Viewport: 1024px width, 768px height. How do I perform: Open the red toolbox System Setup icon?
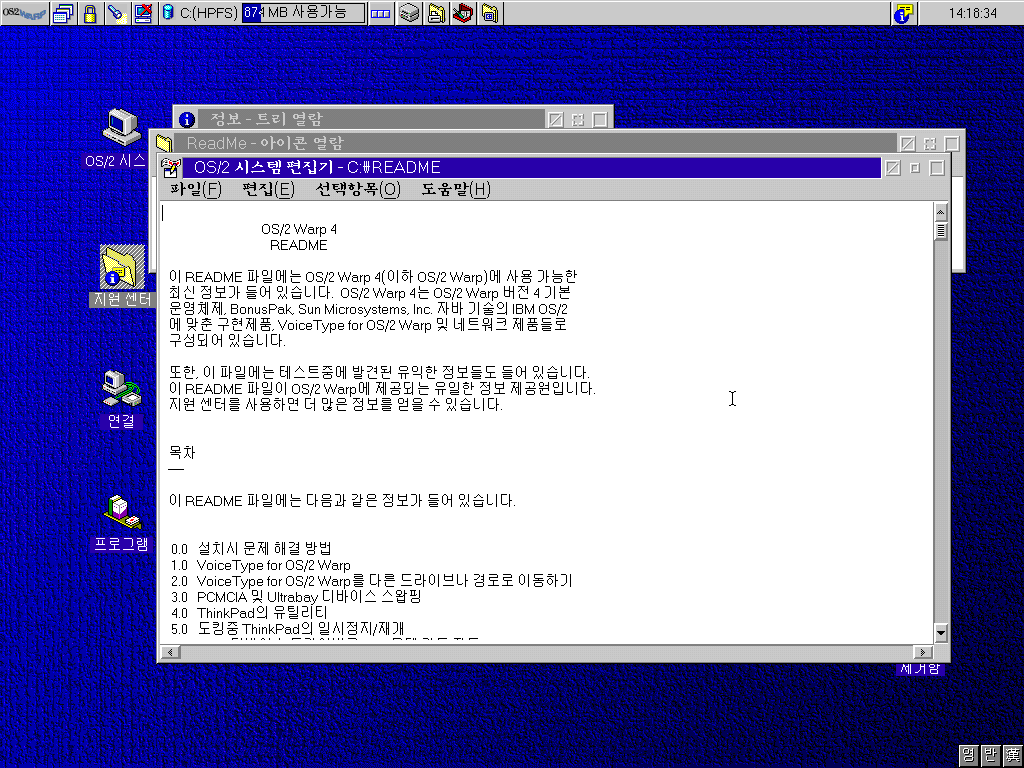pos(462,13)
